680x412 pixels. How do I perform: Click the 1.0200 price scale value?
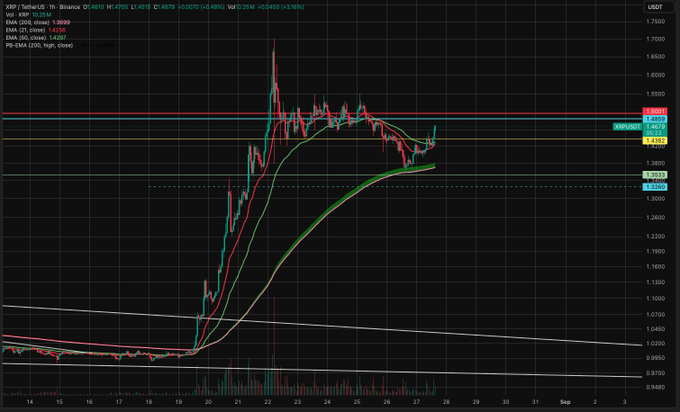tap(655, 343)
